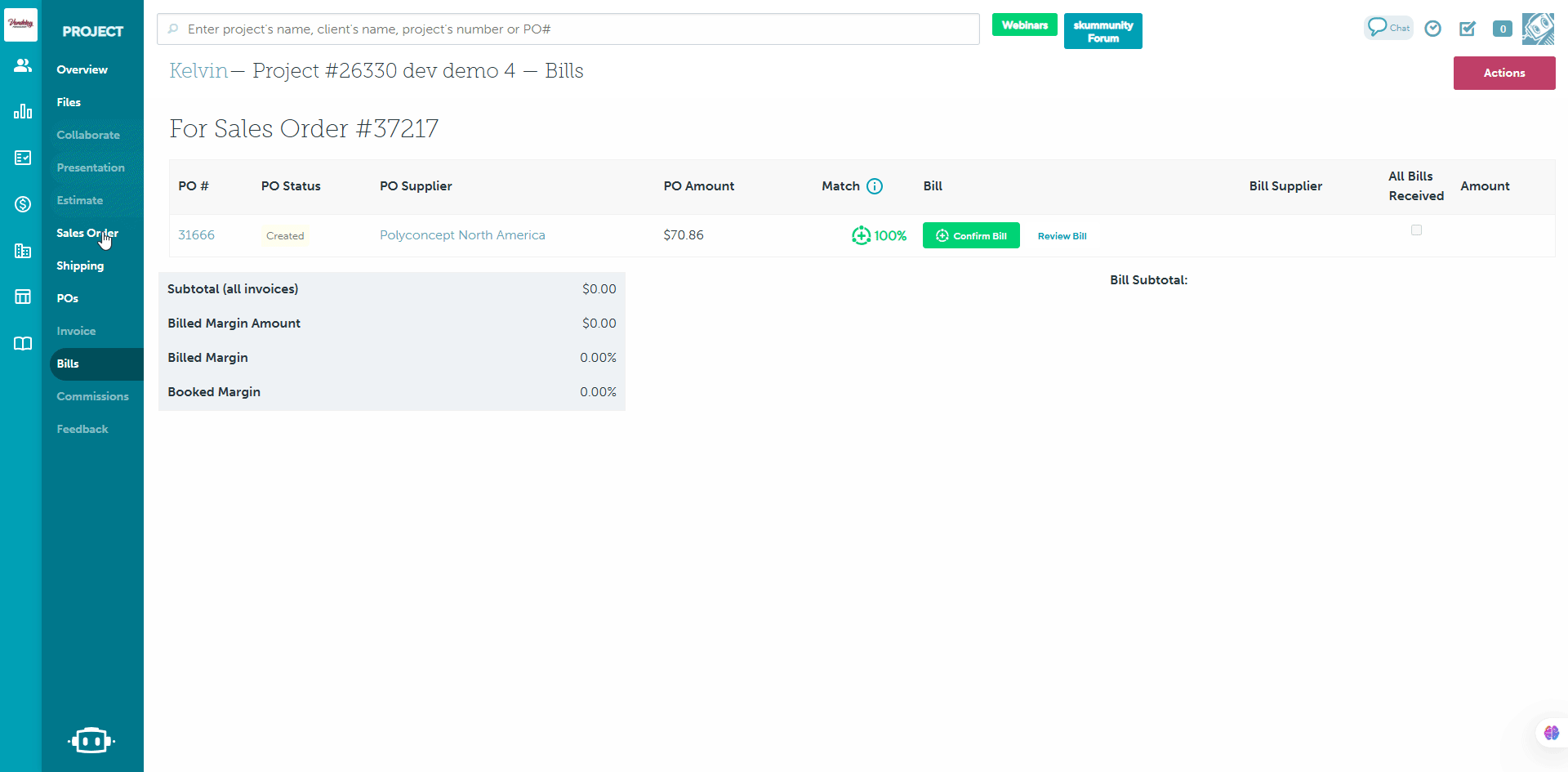This screenshot has height=772, width=1568.
Task: Open the bar chart analytics icon
Action: point(23,111)
